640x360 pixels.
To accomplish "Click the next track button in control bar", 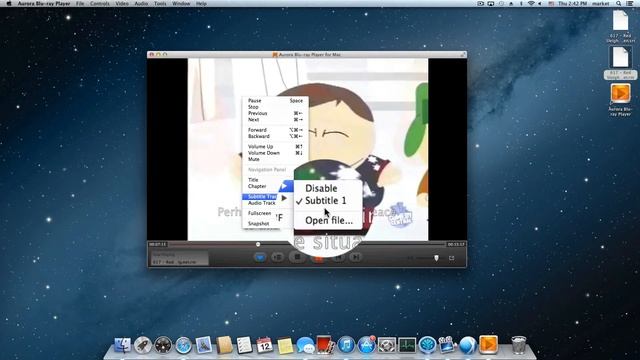I will pyautogui.click(x=356, y=257).
